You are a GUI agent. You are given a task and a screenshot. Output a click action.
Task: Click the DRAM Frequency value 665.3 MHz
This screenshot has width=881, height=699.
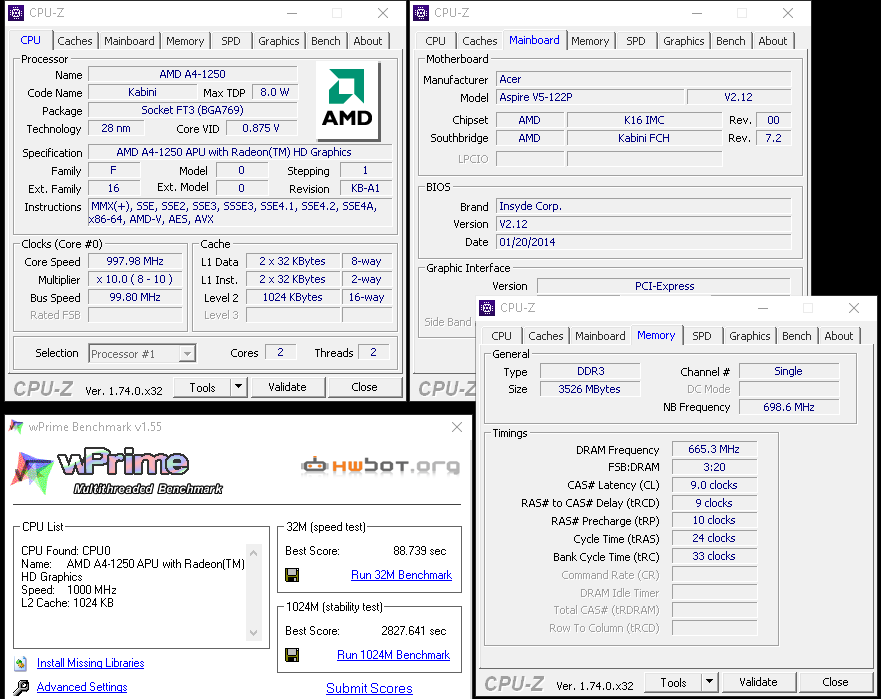(x=714, y=449)
